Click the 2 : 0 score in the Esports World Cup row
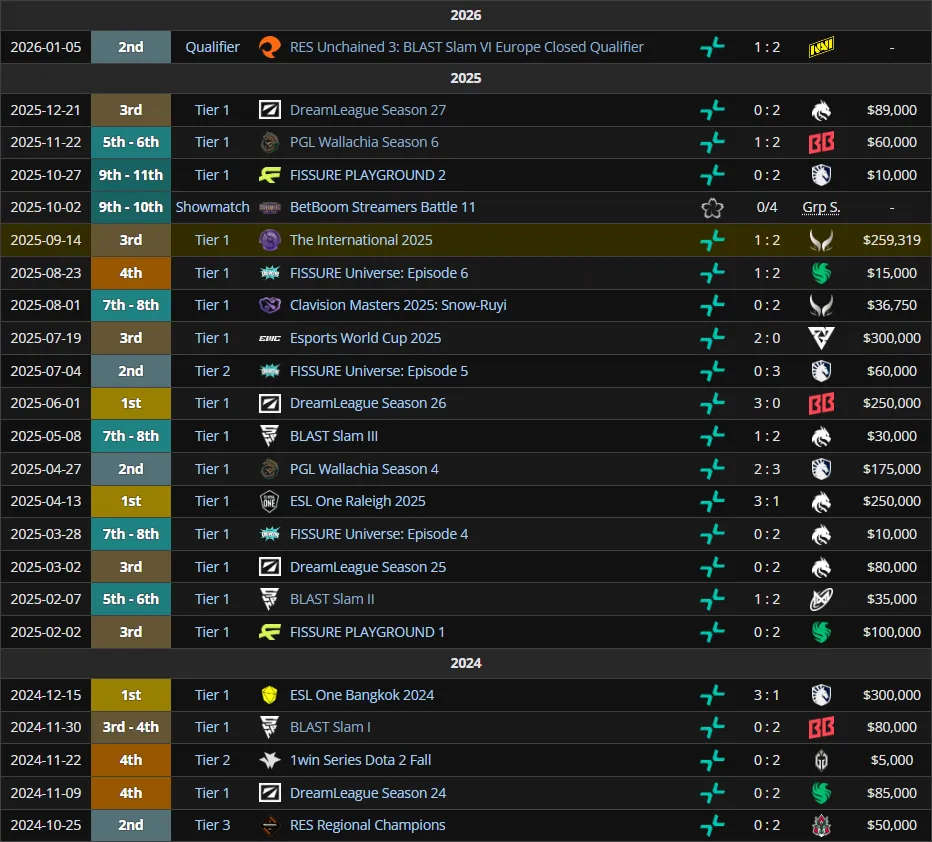This screenshot has height=842, width=932. click(x=767, y=338)
